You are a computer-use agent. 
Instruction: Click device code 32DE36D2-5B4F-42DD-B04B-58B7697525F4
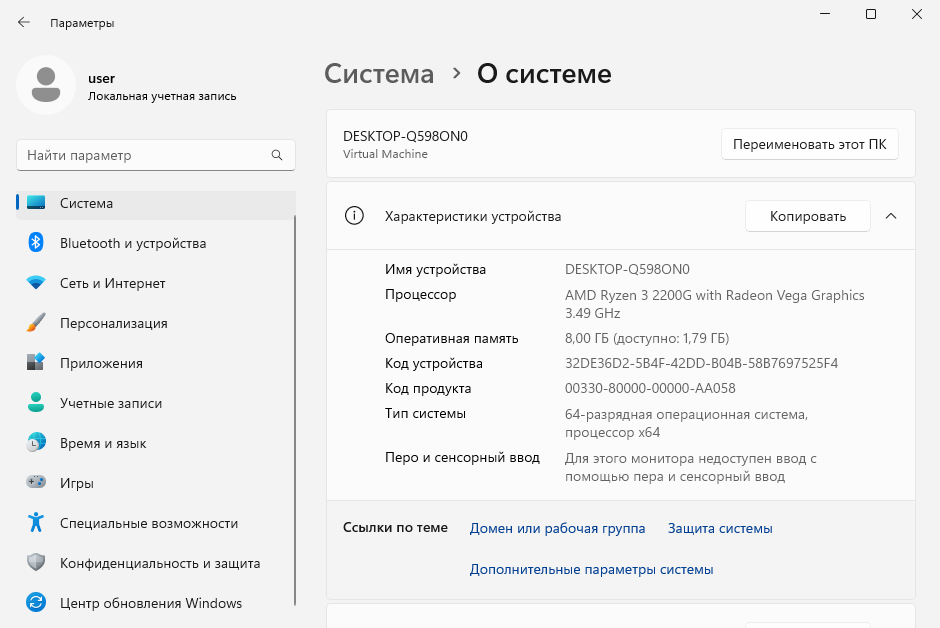click(x=701, y=364)
